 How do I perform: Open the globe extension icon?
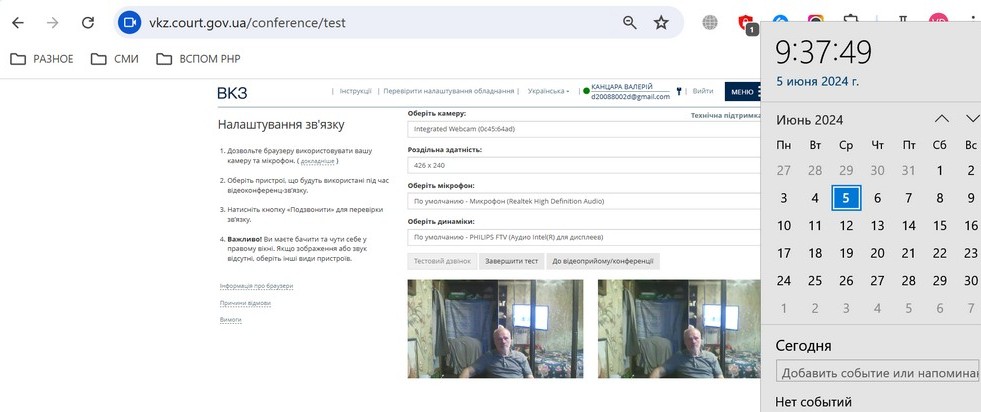[x=710, y=23]
